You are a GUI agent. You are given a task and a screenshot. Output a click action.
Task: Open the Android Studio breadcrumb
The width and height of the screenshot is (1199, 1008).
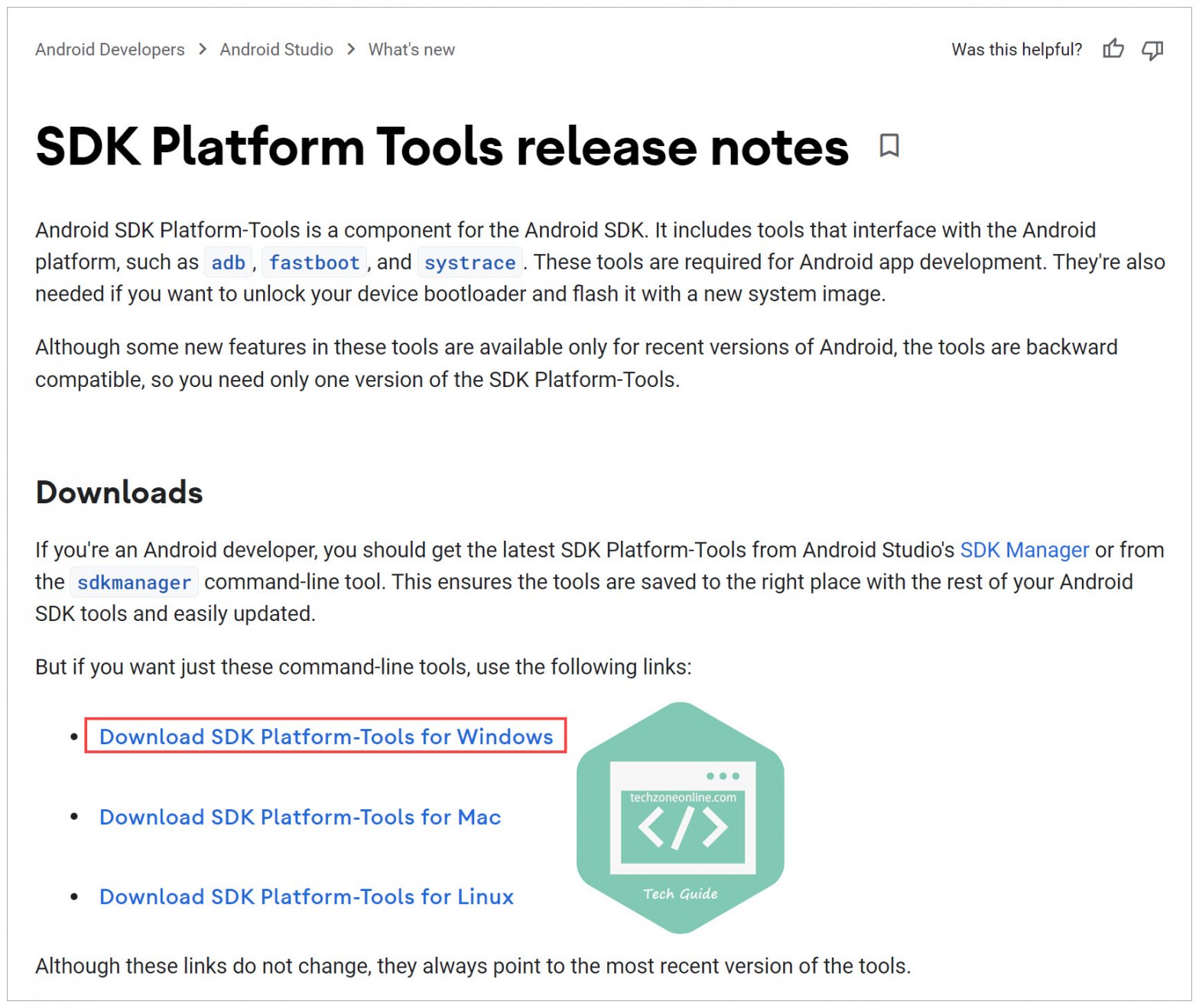[x=276, y=50]
